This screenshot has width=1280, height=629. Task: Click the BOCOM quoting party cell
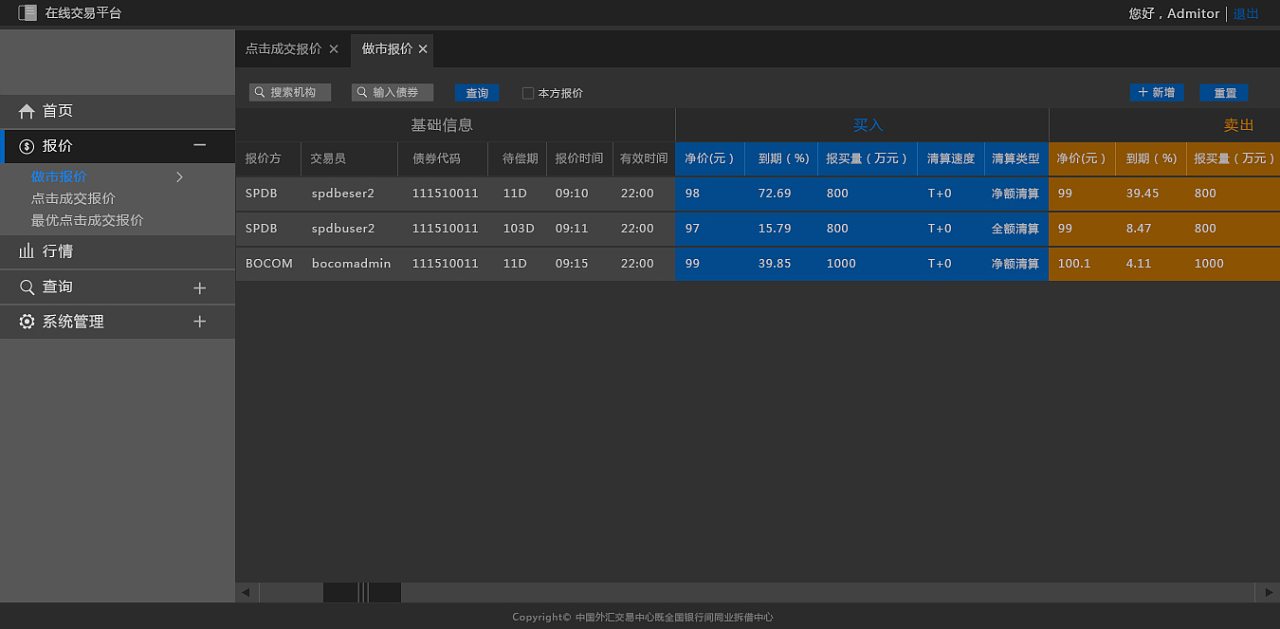point(269,263)
